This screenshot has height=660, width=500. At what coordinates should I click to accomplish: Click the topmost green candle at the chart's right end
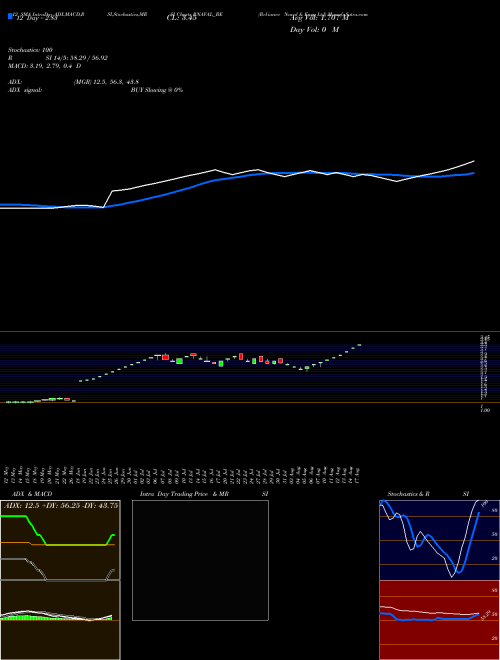tap(359, 345)
